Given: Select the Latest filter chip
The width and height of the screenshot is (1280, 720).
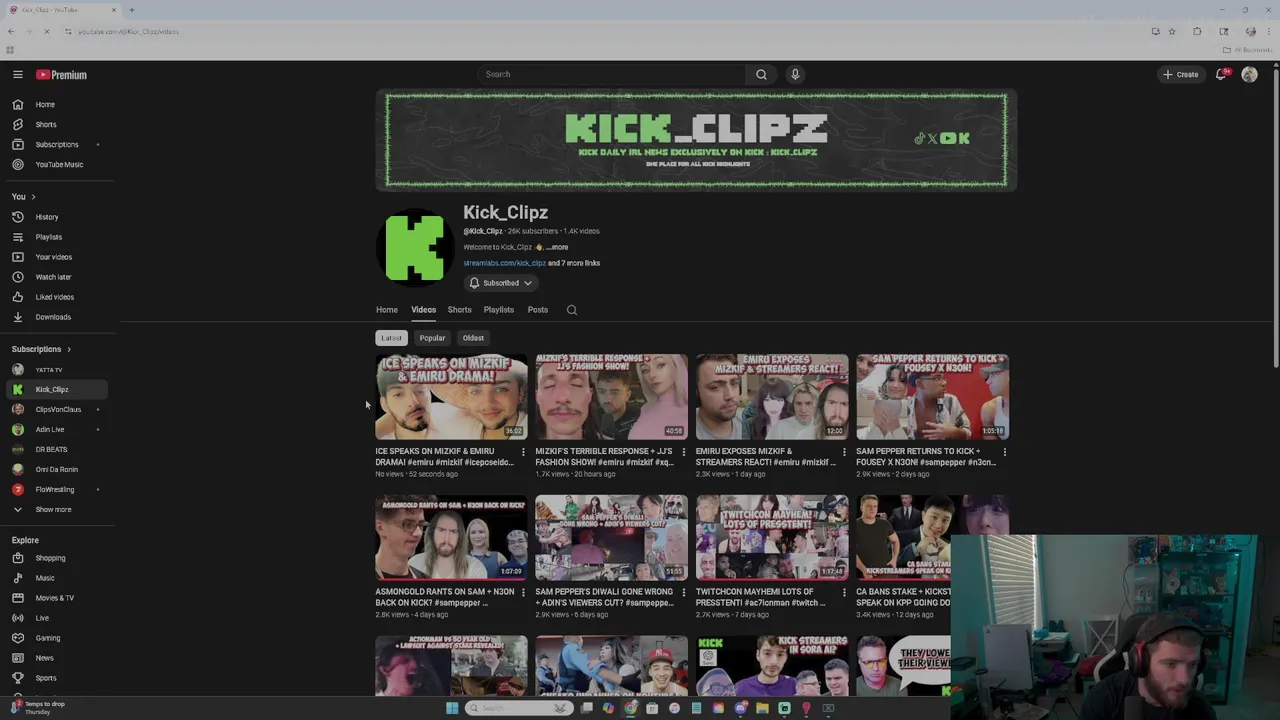Looking at the screenshot, I should click(391, 338).
